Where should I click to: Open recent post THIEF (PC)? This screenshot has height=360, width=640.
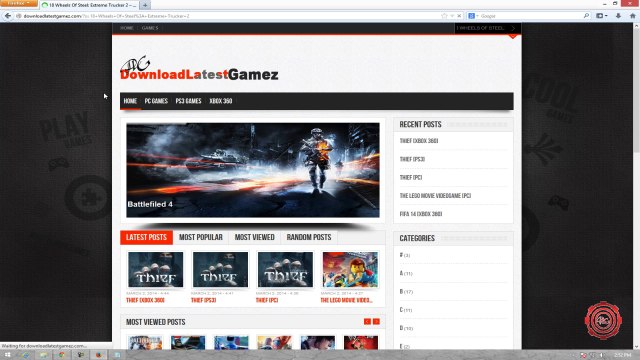pyautogui.click(x=411, y=178)
